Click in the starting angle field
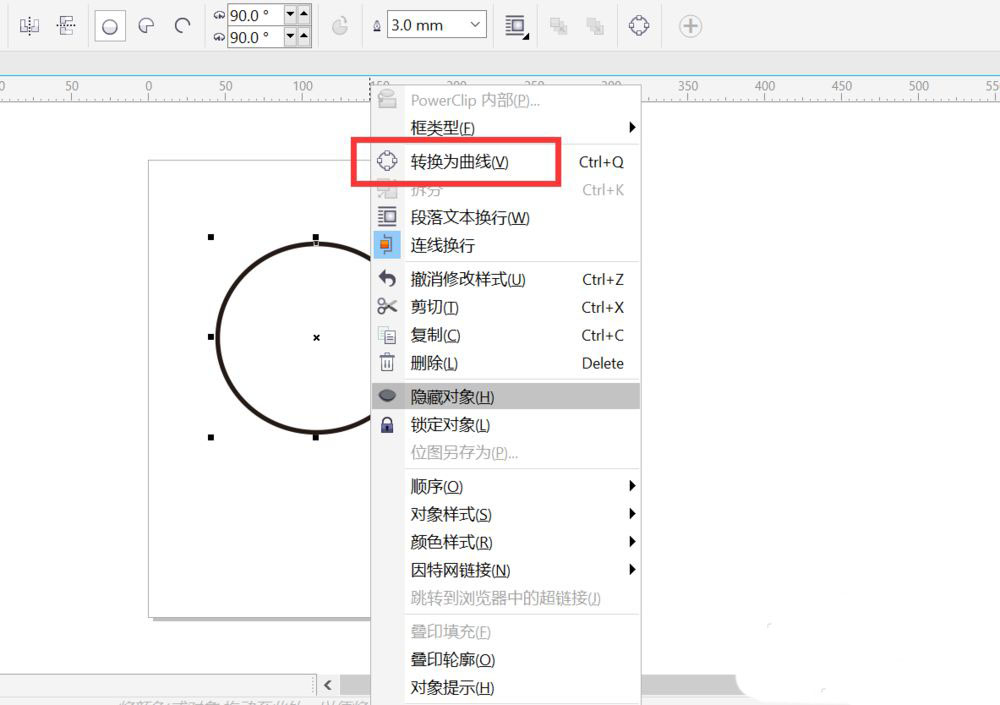The width and height of the screenshot is (1000, 705). tap(253, 15)
